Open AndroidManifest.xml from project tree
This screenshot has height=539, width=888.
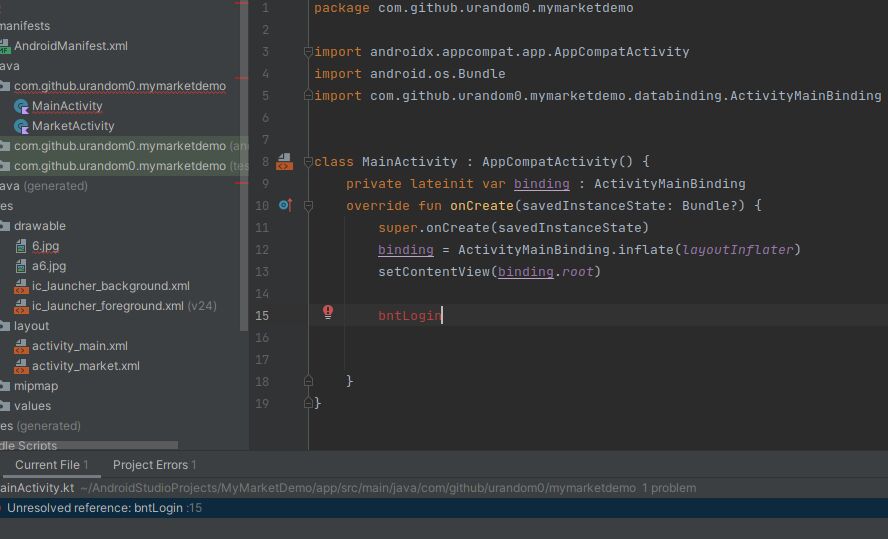point(71,46)
